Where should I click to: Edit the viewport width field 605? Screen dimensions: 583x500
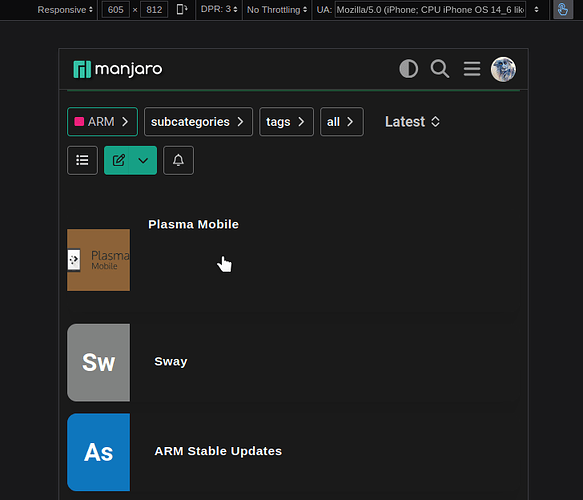pos(116,10)
